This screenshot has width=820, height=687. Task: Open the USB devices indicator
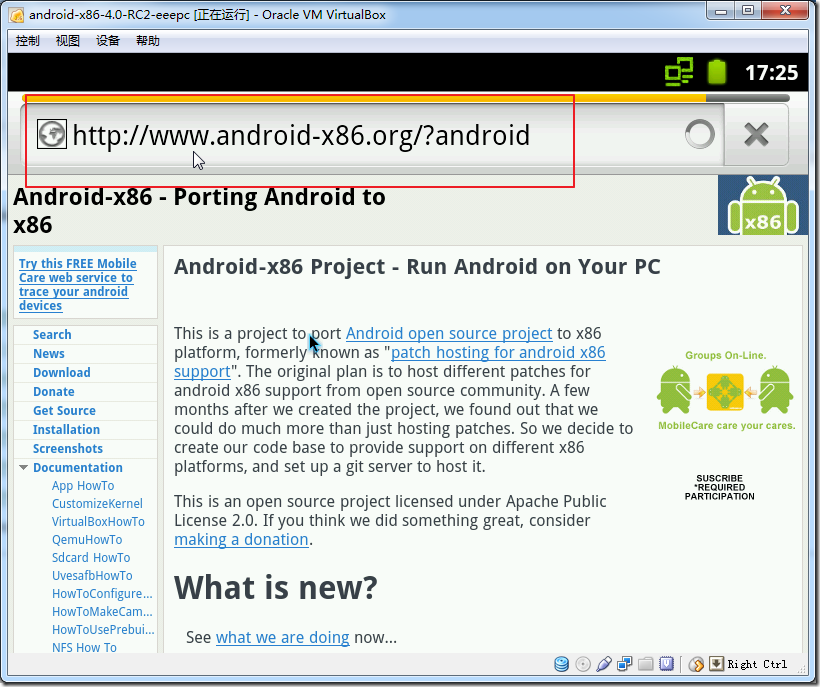(x=603, y=664)
